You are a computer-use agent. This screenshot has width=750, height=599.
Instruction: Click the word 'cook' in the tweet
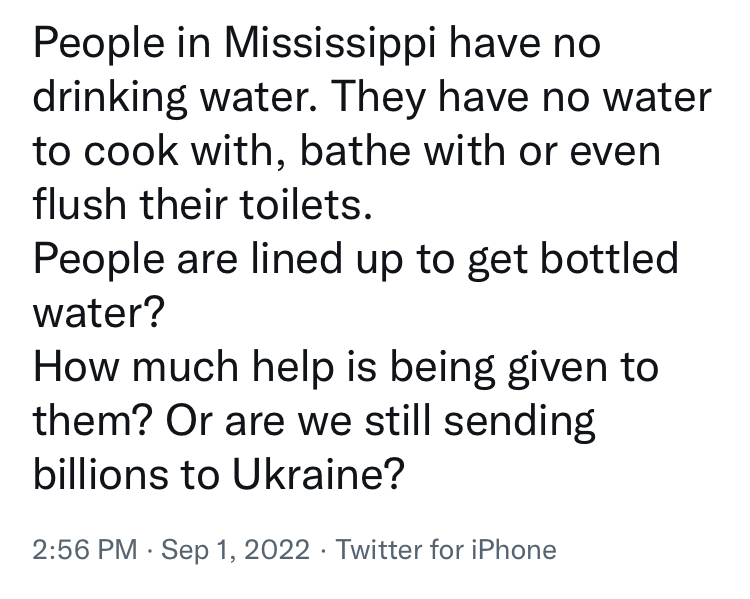[x=131, y=151]
